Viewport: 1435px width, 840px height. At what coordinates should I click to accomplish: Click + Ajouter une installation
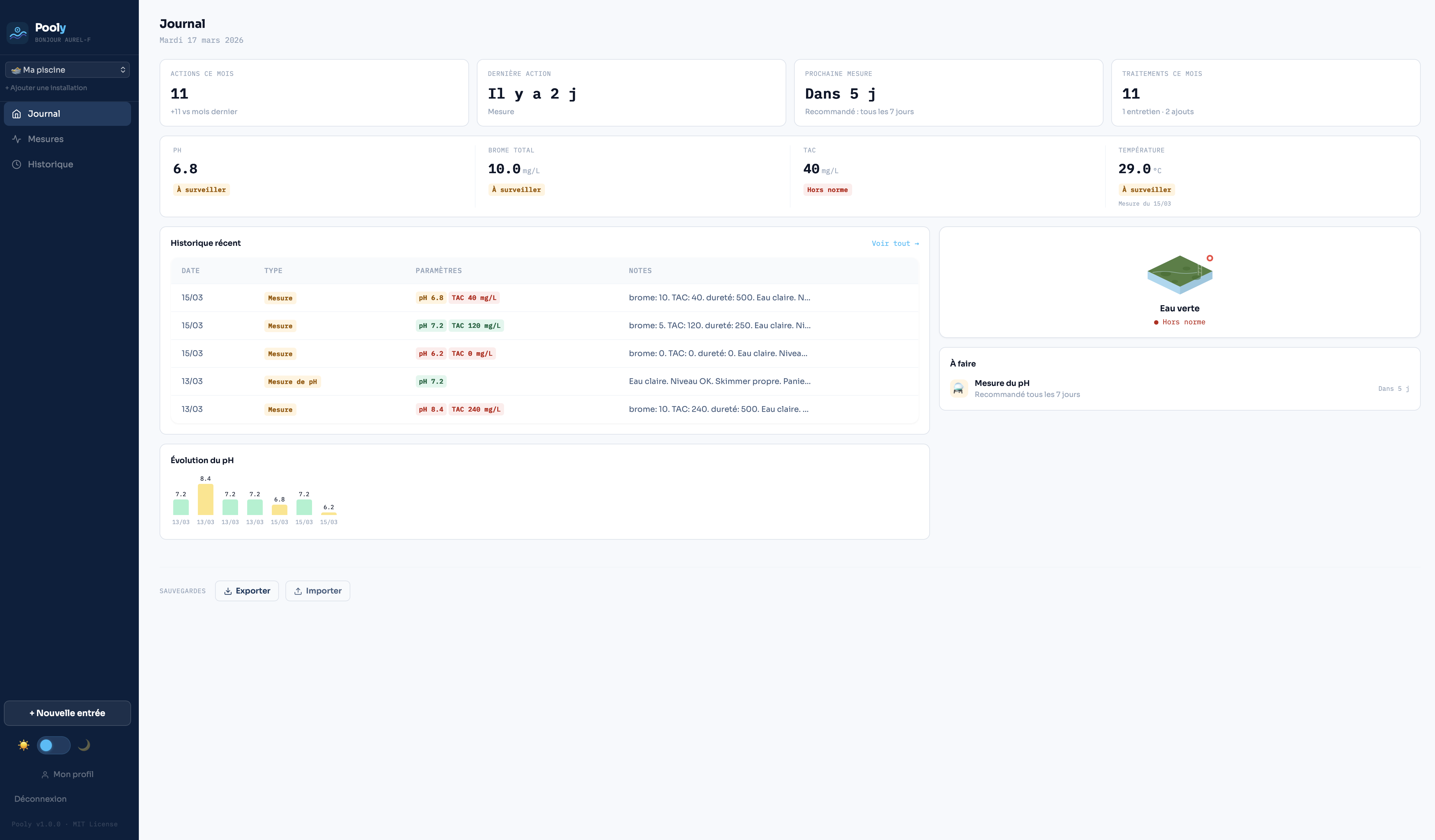pos(46,88)
